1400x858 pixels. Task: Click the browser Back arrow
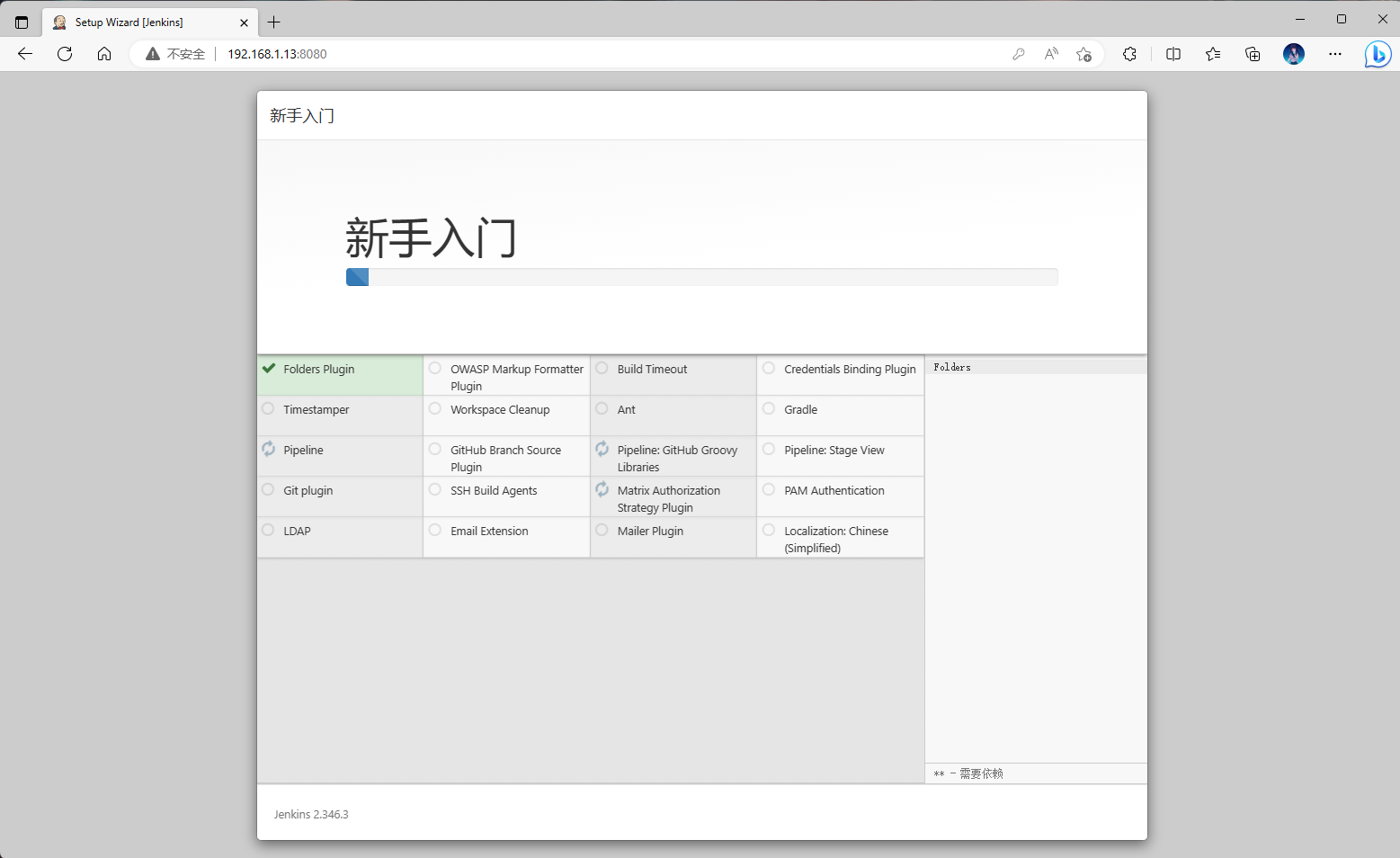(x=25, y=54)
